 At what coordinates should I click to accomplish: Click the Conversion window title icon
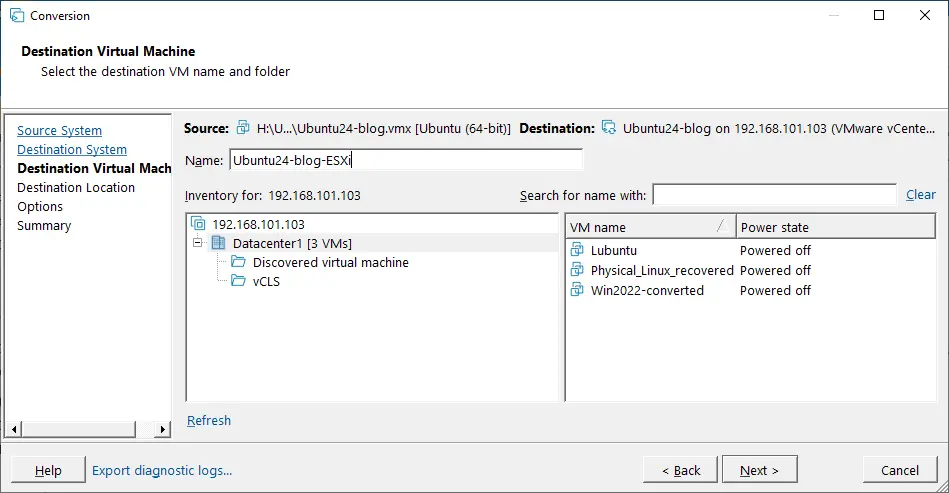point(17,16)
